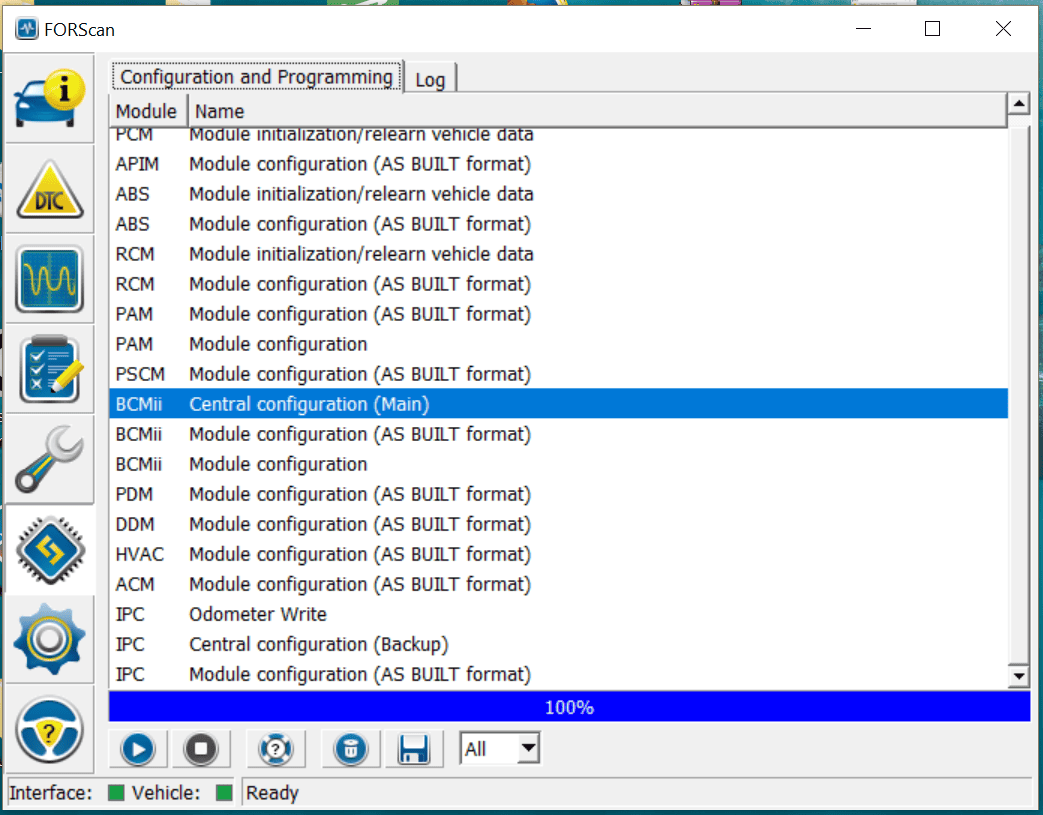This screenshot has height=815, width=1043.
Task: Open the Tests checklist section
Action: (x=50, y=369)
